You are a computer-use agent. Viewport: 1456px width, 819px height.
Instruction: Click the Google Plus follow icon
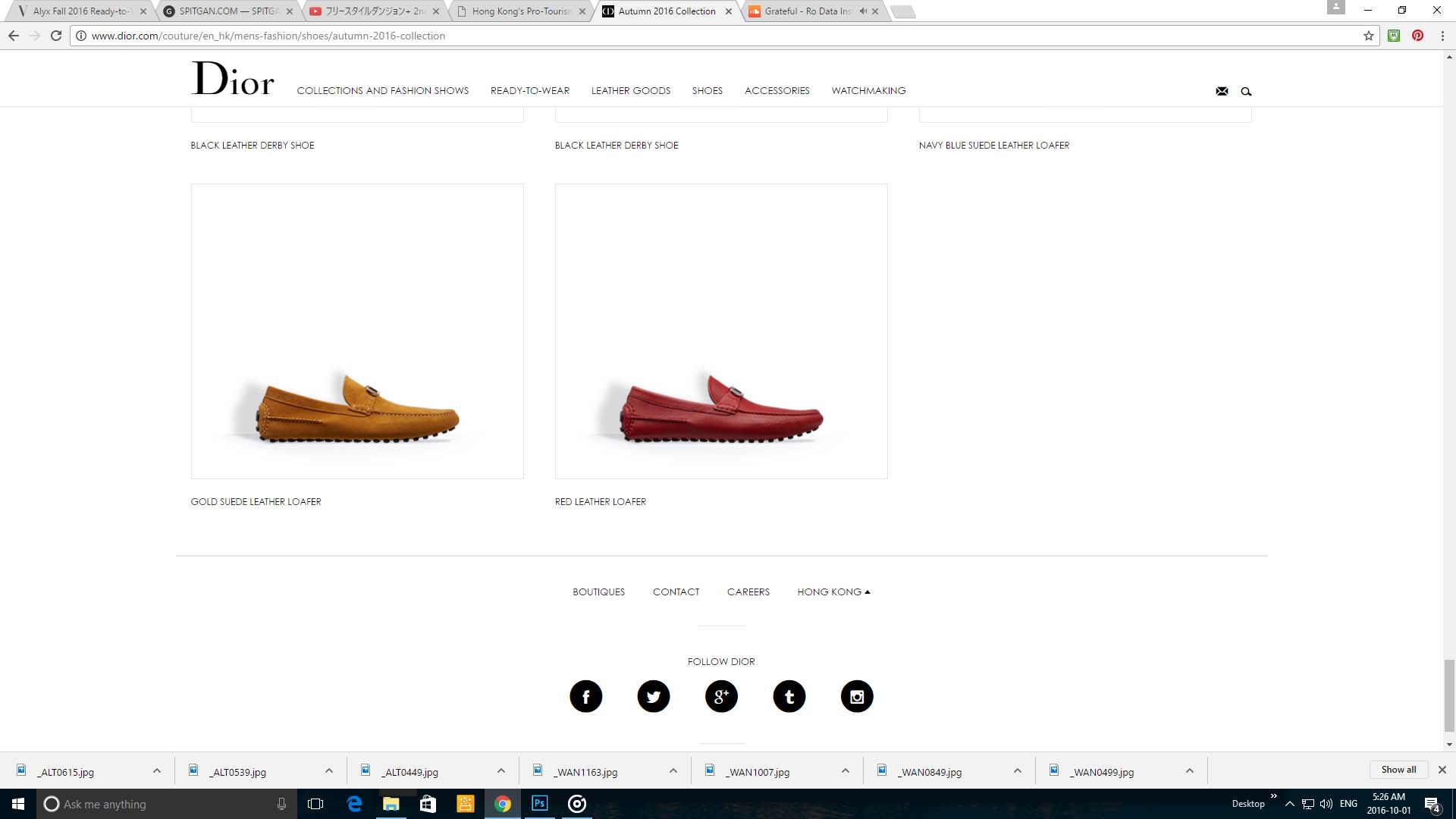[x=721, y=696]
